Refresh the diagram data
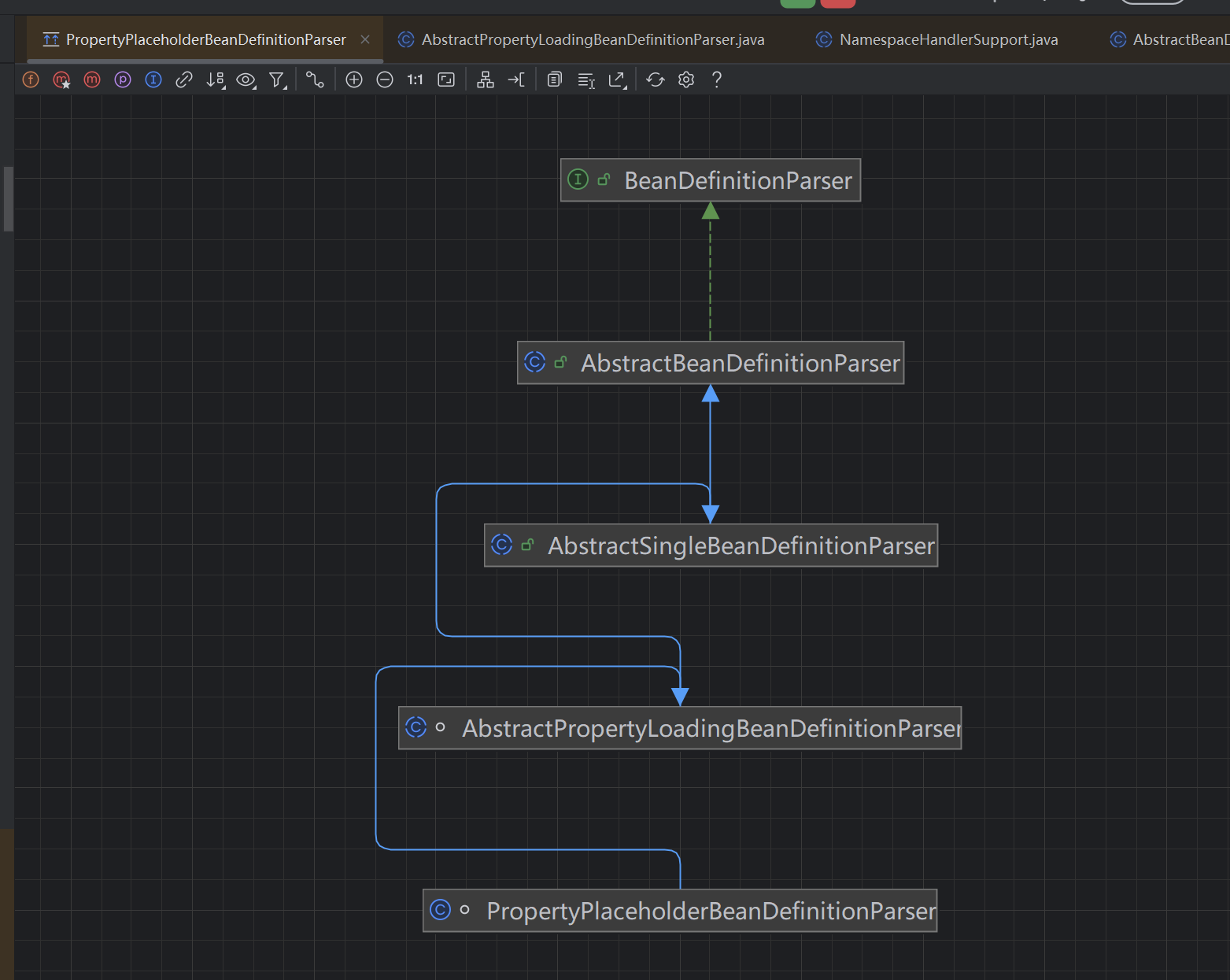Viewport: 1230px width, 980px height. click(656, 80)
